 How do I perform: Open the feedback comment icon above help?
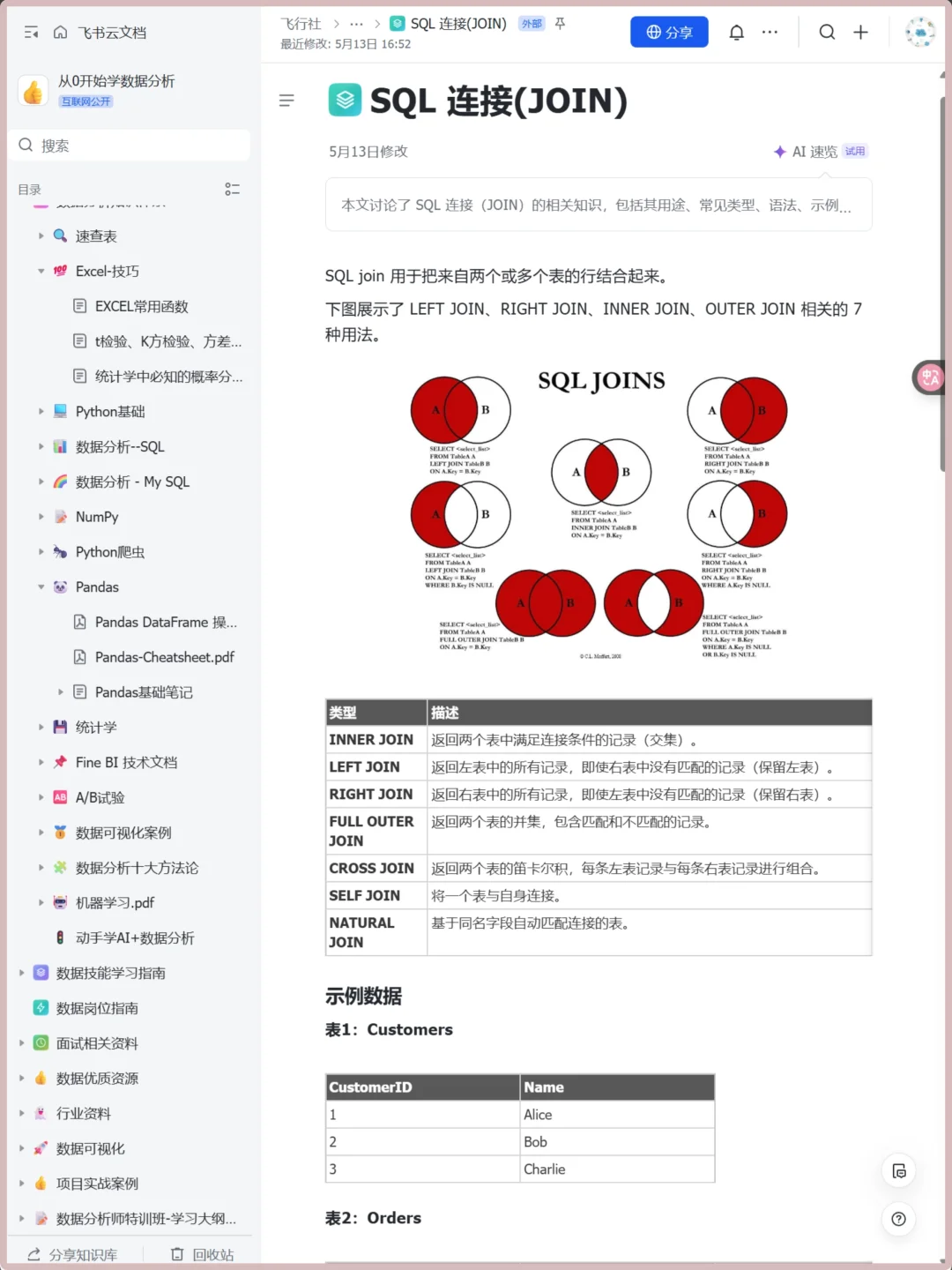pos(898,1171)
